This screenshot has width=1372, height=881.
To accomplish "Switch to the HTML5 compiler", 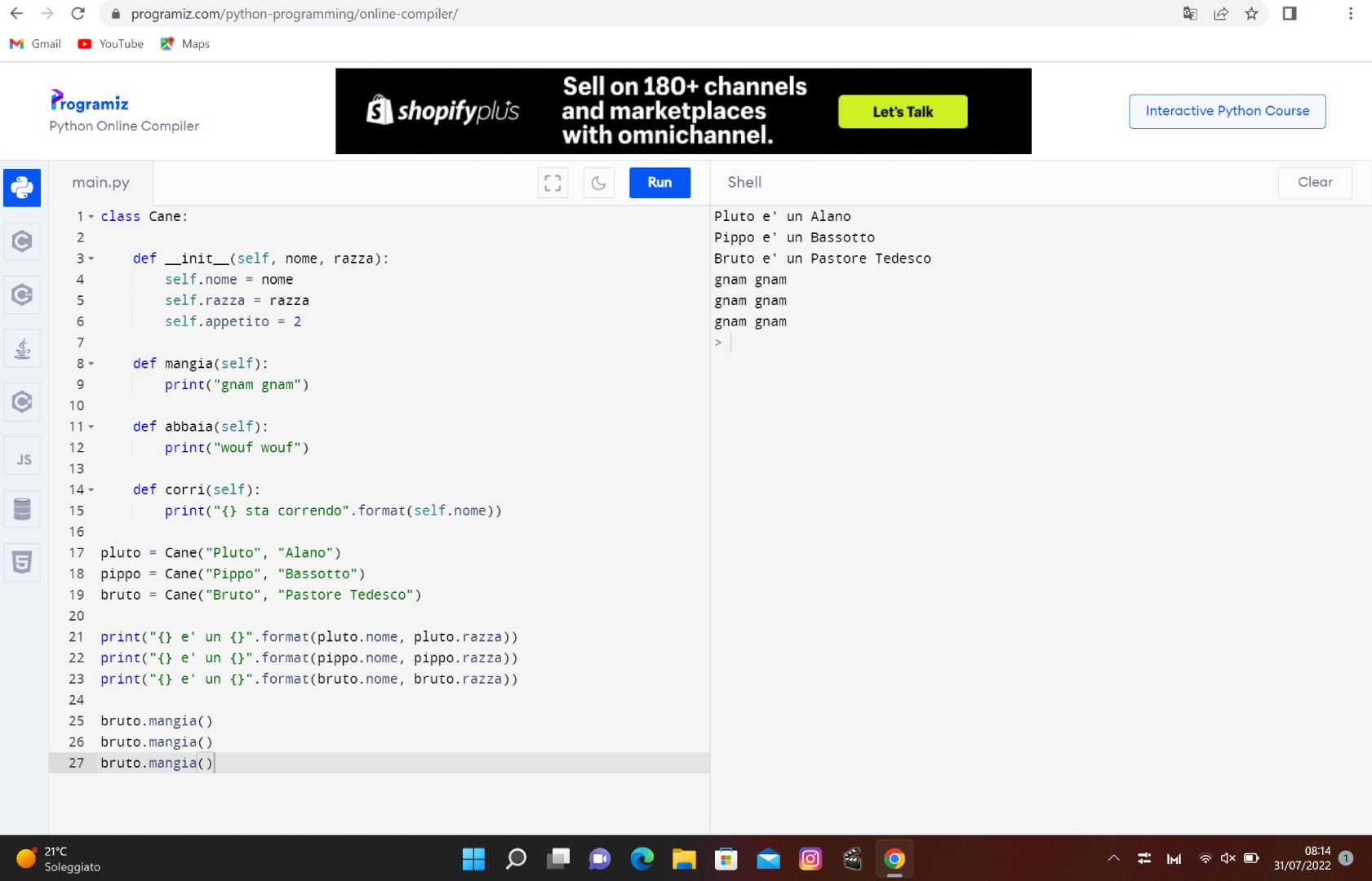I will click(22, 562).
